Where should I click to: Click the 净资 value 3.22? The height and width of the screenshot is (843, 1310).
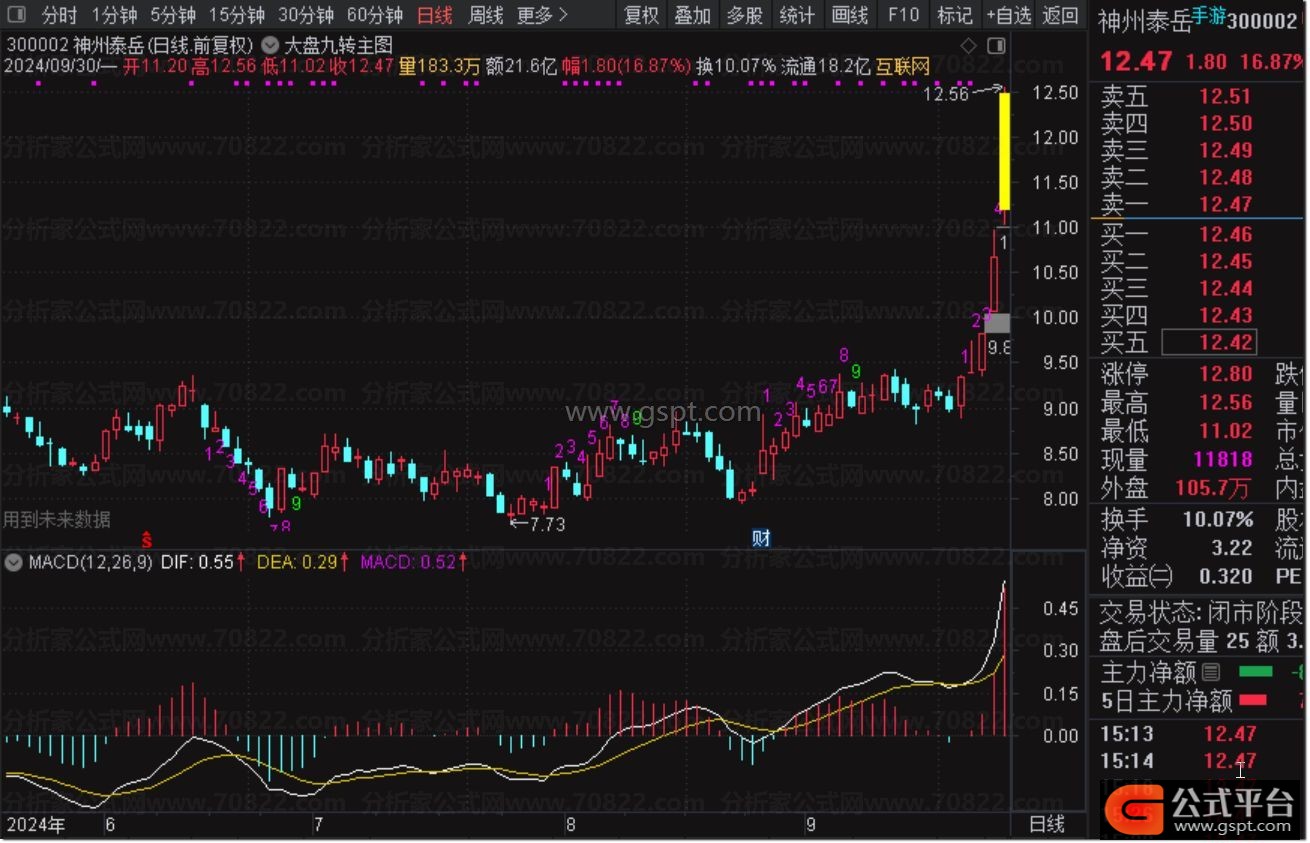coord(1232,548)
